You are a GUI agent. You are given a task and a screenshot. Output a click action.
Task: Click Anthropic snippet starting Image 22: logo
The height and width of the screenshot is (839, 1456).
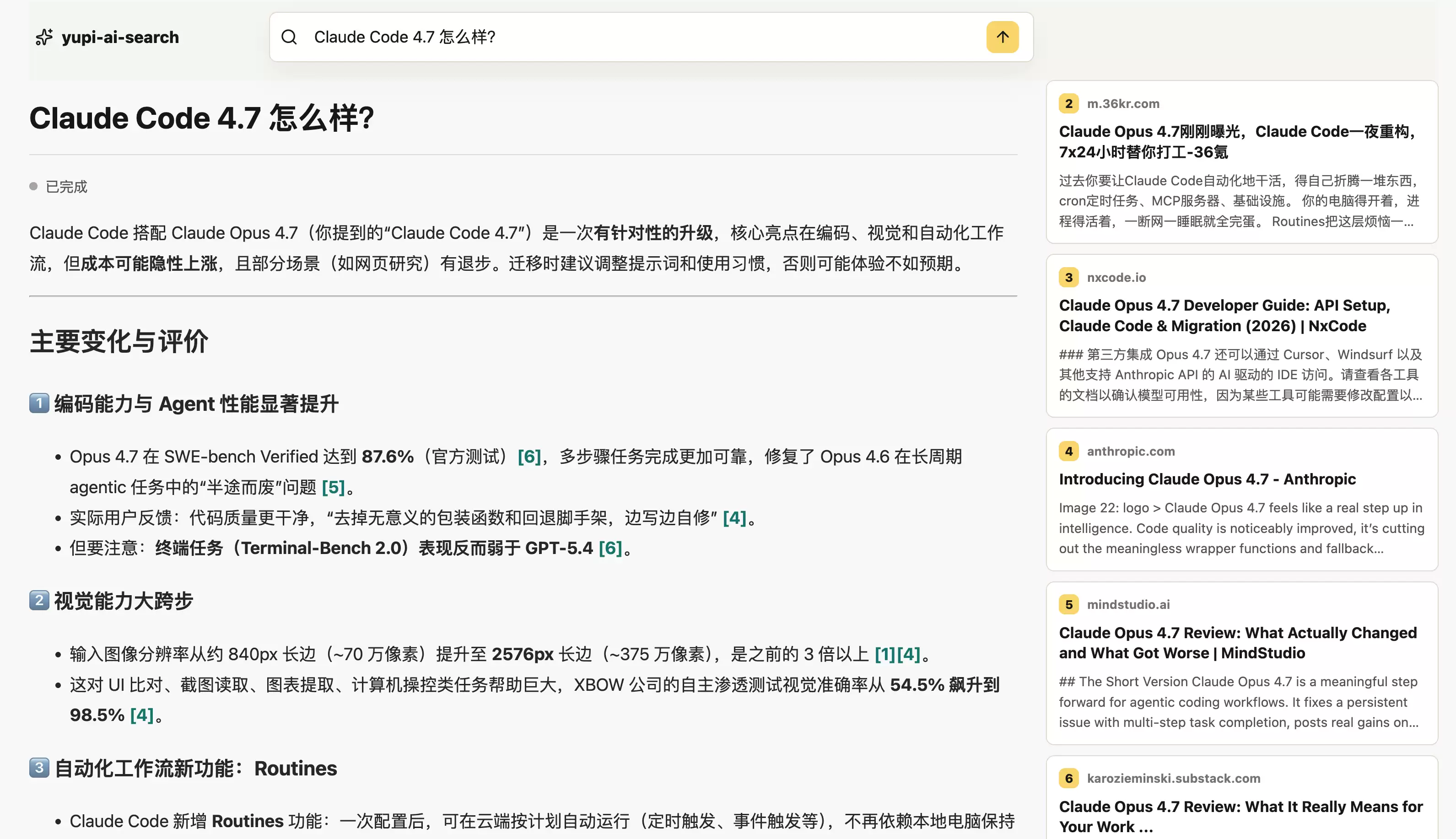coord(1241,528)
